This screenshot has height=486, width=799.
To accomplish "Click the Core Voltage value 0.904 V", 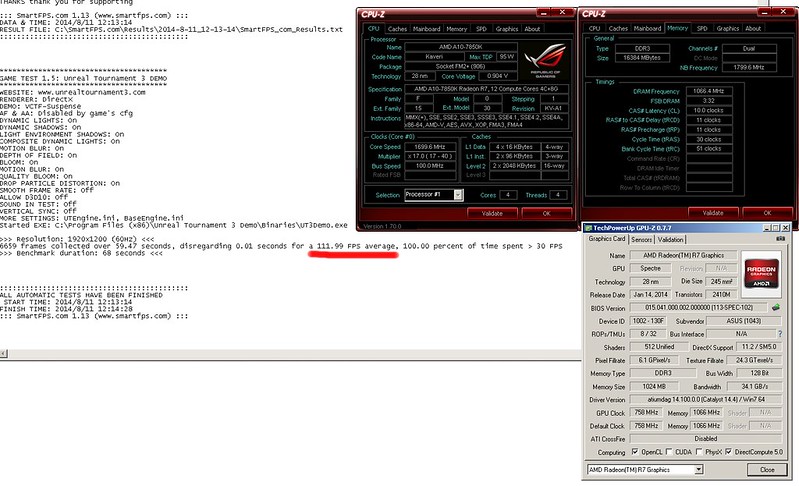I will coord(496,76).
